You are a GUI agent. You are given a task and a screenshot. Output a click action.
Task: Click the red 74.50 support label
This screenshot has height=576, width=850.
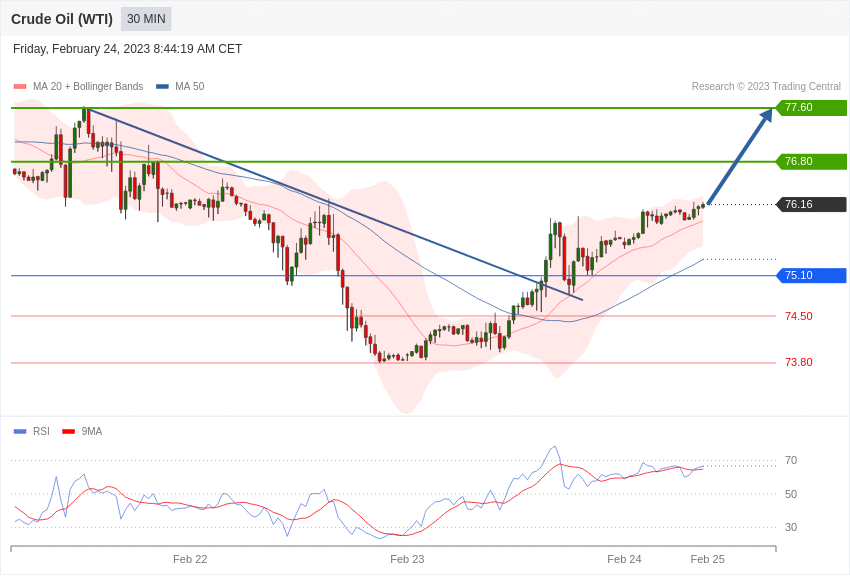[799, 316]
